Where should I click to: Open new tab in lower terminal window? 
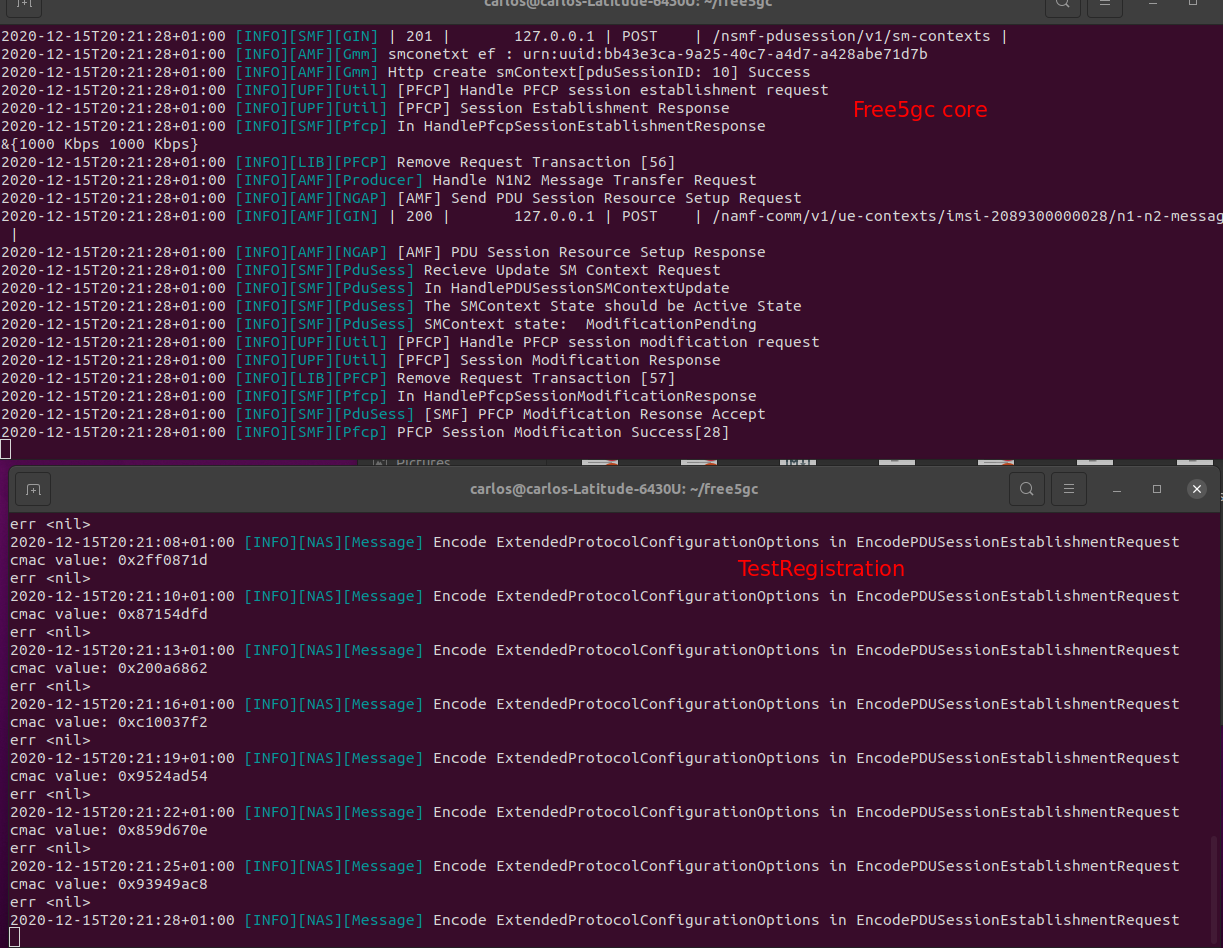coord(33,489)
